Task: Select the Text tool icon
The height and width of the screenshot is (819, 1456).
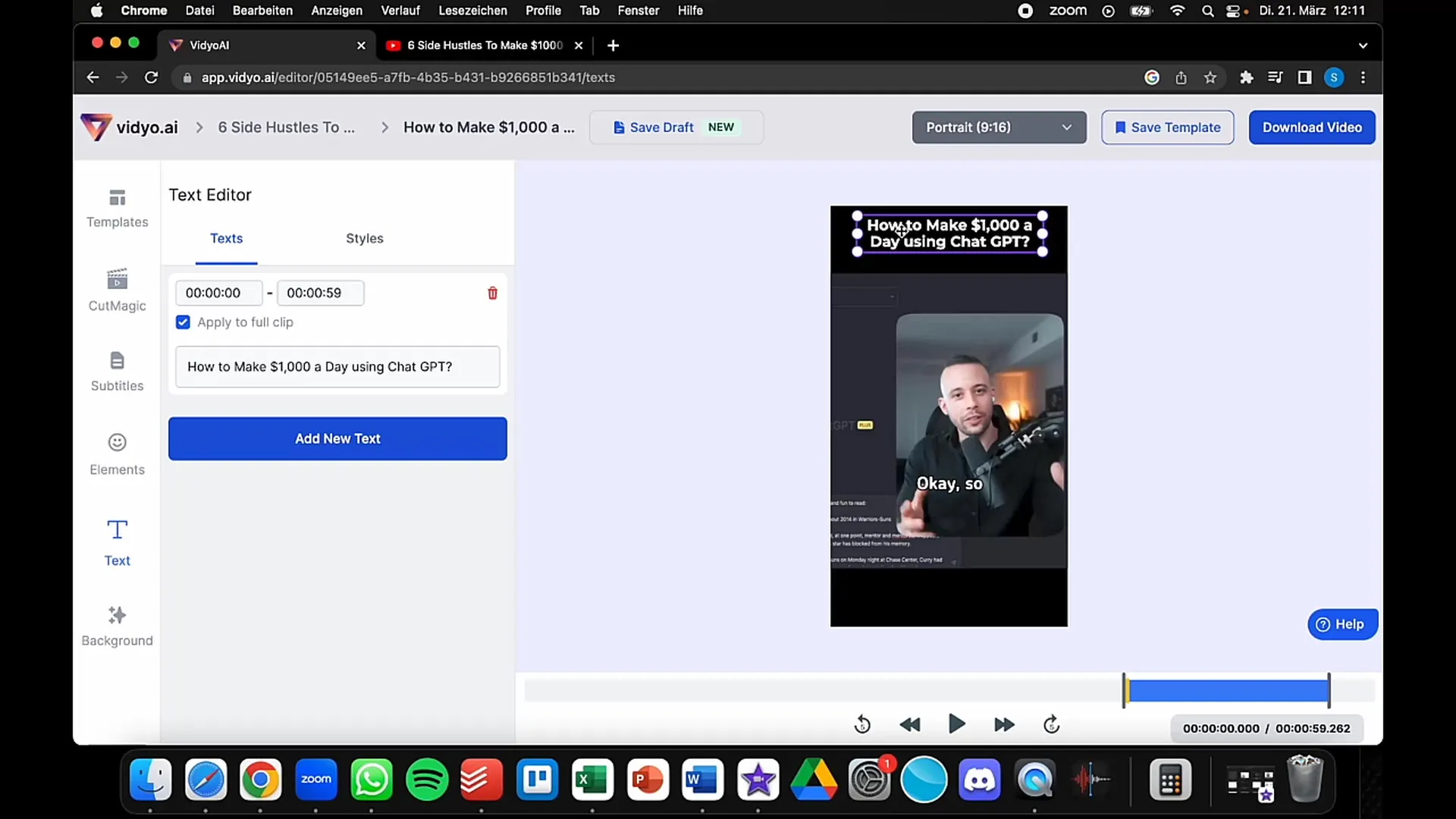Action: [x=116, y=530]
